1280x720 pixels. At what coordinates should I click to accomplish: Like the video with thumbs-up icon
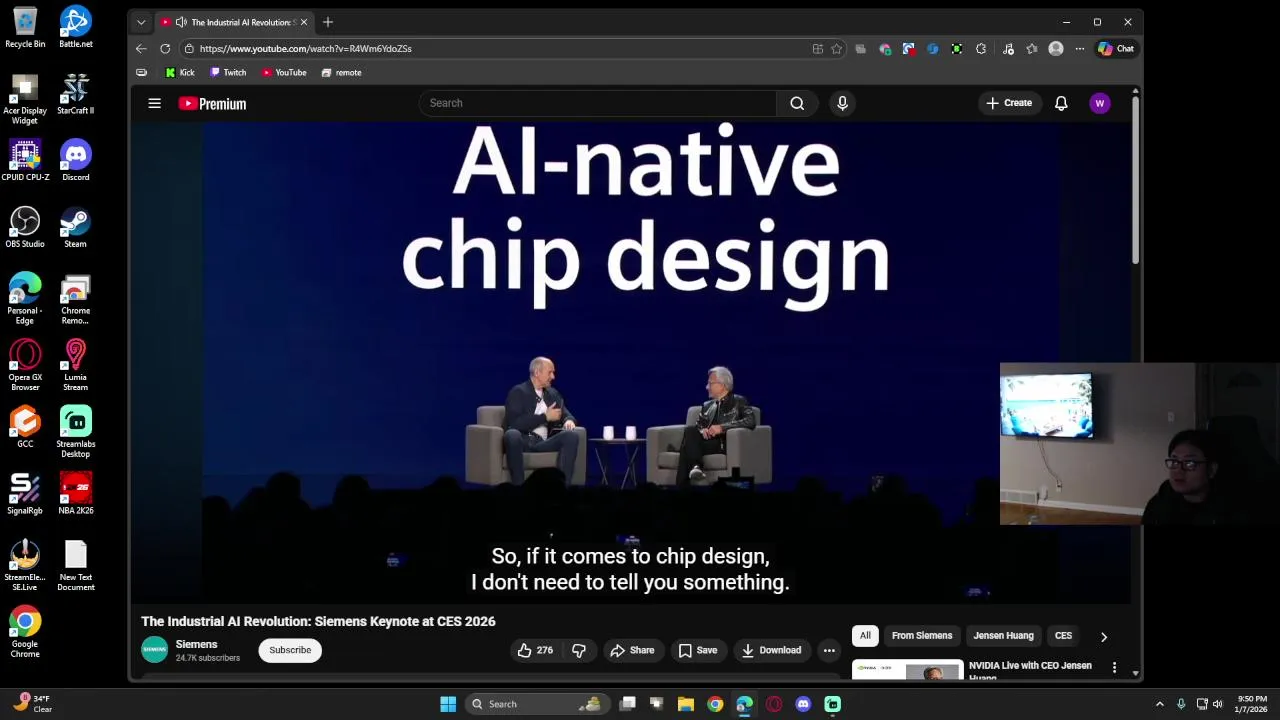click(535, 650)
